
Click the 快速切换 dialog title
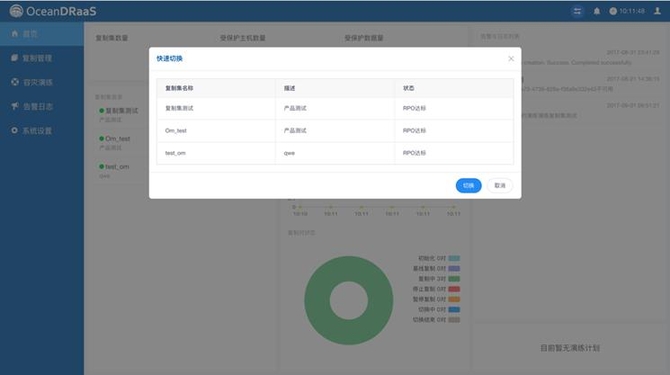point(169,59)
